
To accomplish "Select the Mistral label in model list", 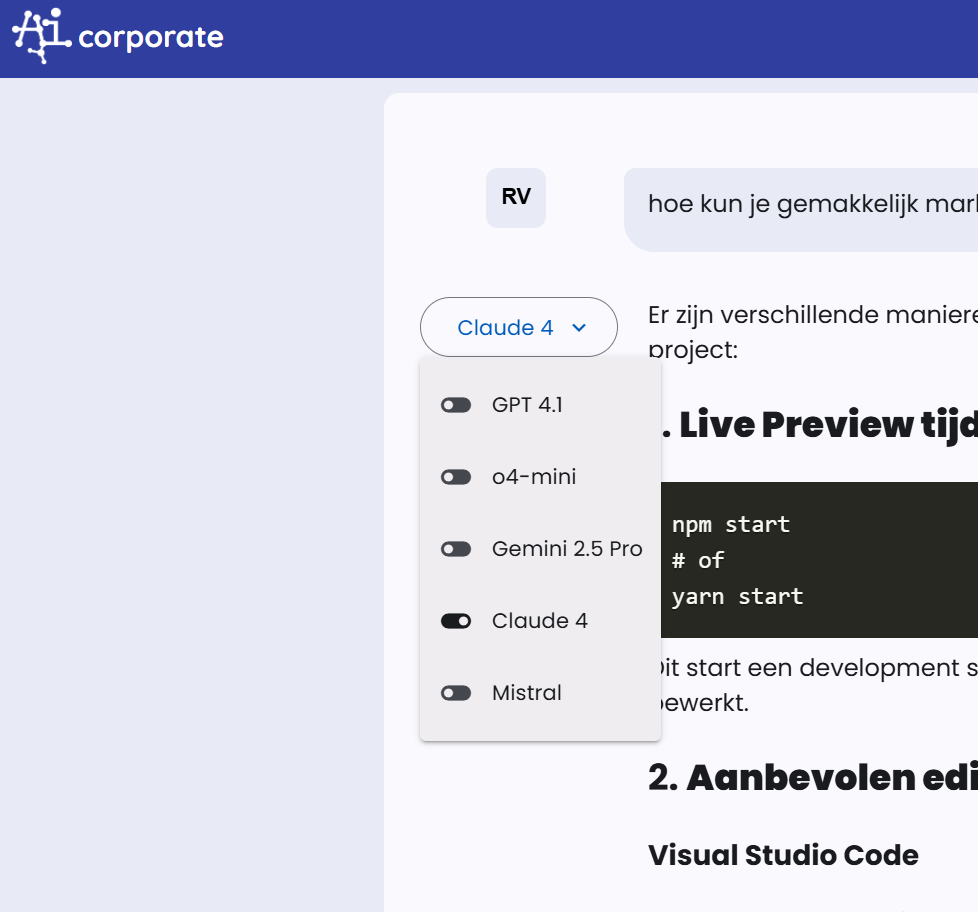I will click(x=527, y=693).
